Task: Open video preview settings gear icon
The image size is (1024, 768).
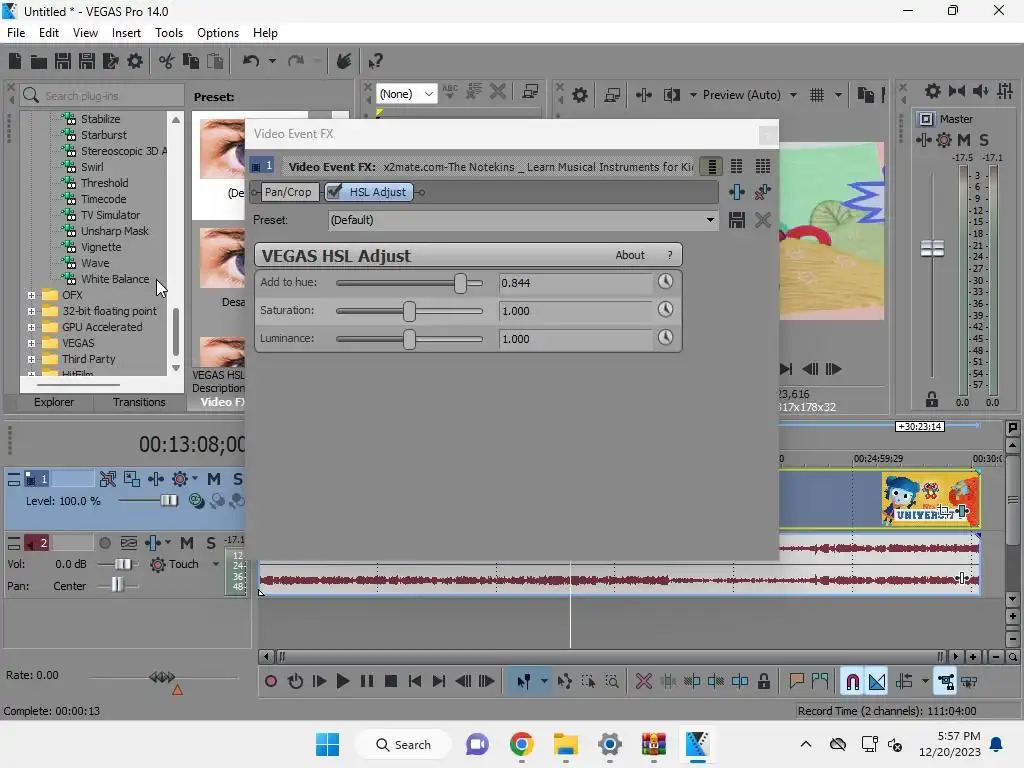Action: pyautogui.click(x=579, y=95)
